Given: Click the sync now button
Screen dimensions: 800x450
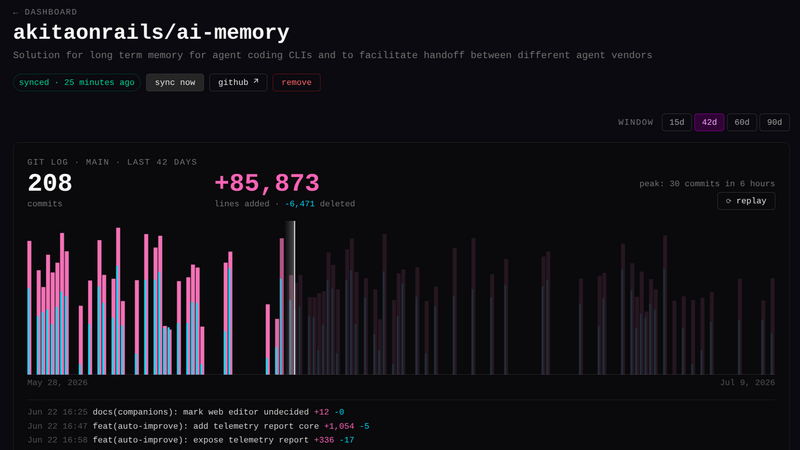Looking at the screenshot, I should (175, 82).
